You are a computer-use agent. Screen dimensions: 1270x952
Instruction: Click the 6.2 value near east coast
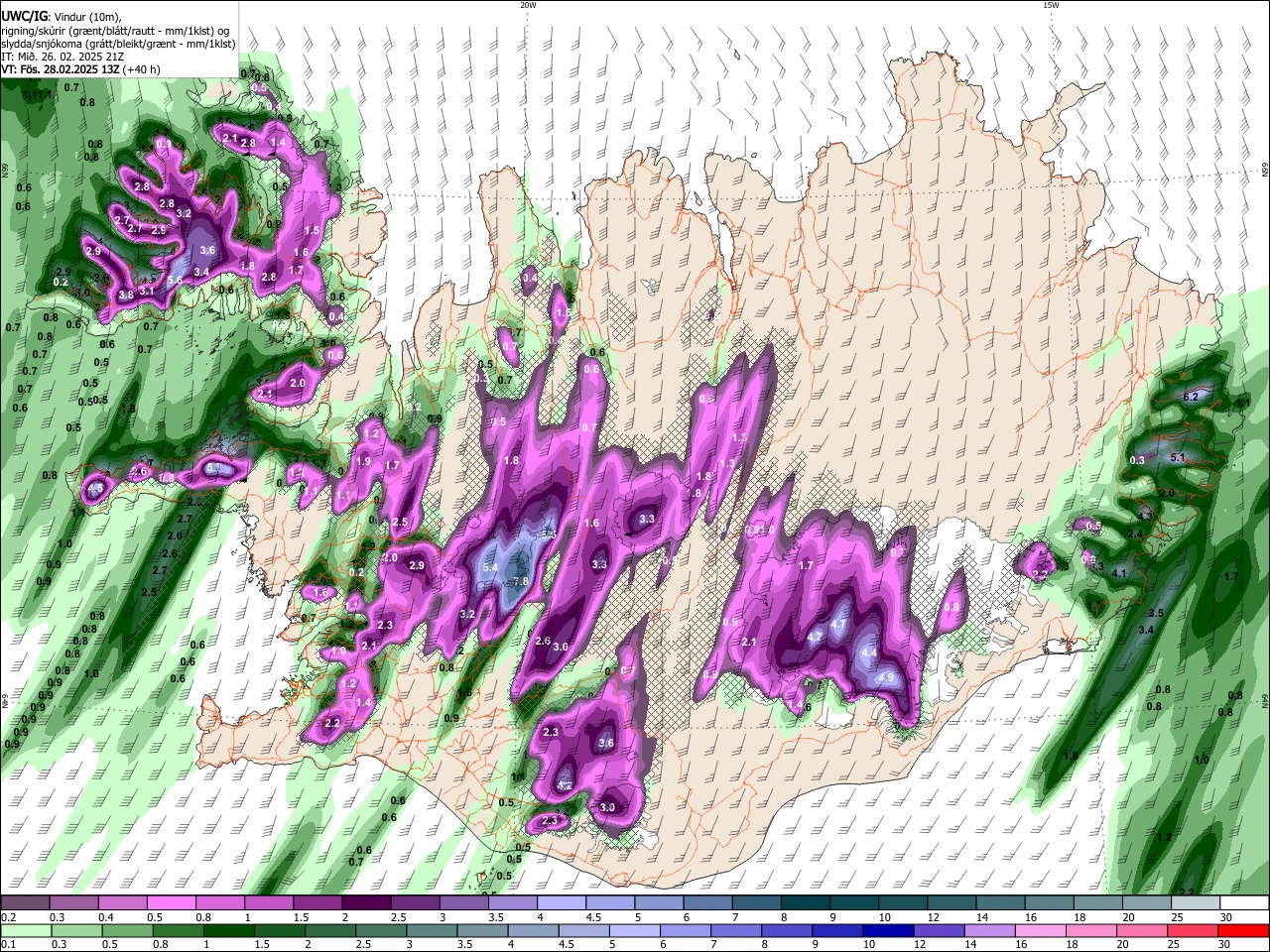tap(1192, 397)
